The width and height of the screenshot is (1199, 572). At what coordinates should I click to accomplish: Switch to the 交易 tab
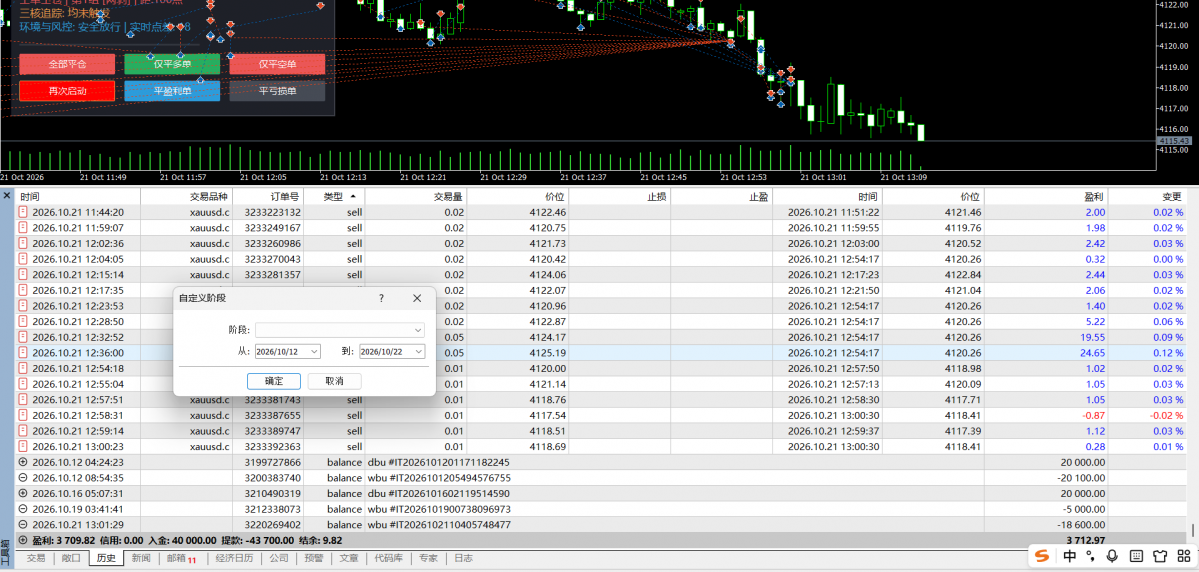(36, 558)
